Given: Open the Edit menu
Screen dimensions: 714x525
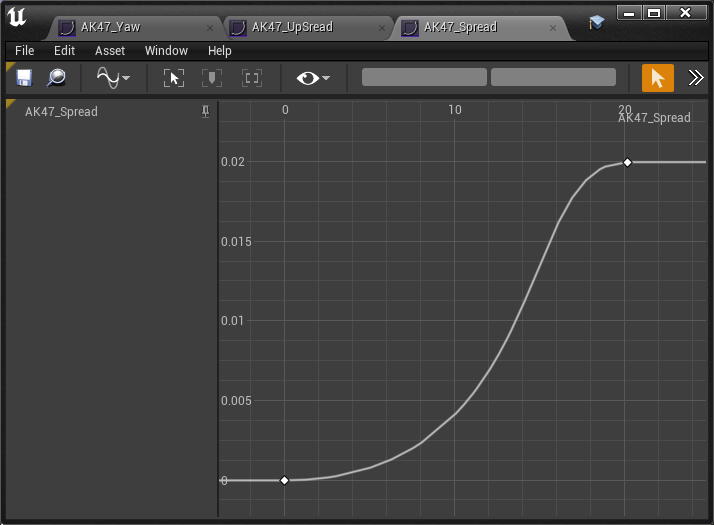Looking at the screenshot, I should click(64, 51).
